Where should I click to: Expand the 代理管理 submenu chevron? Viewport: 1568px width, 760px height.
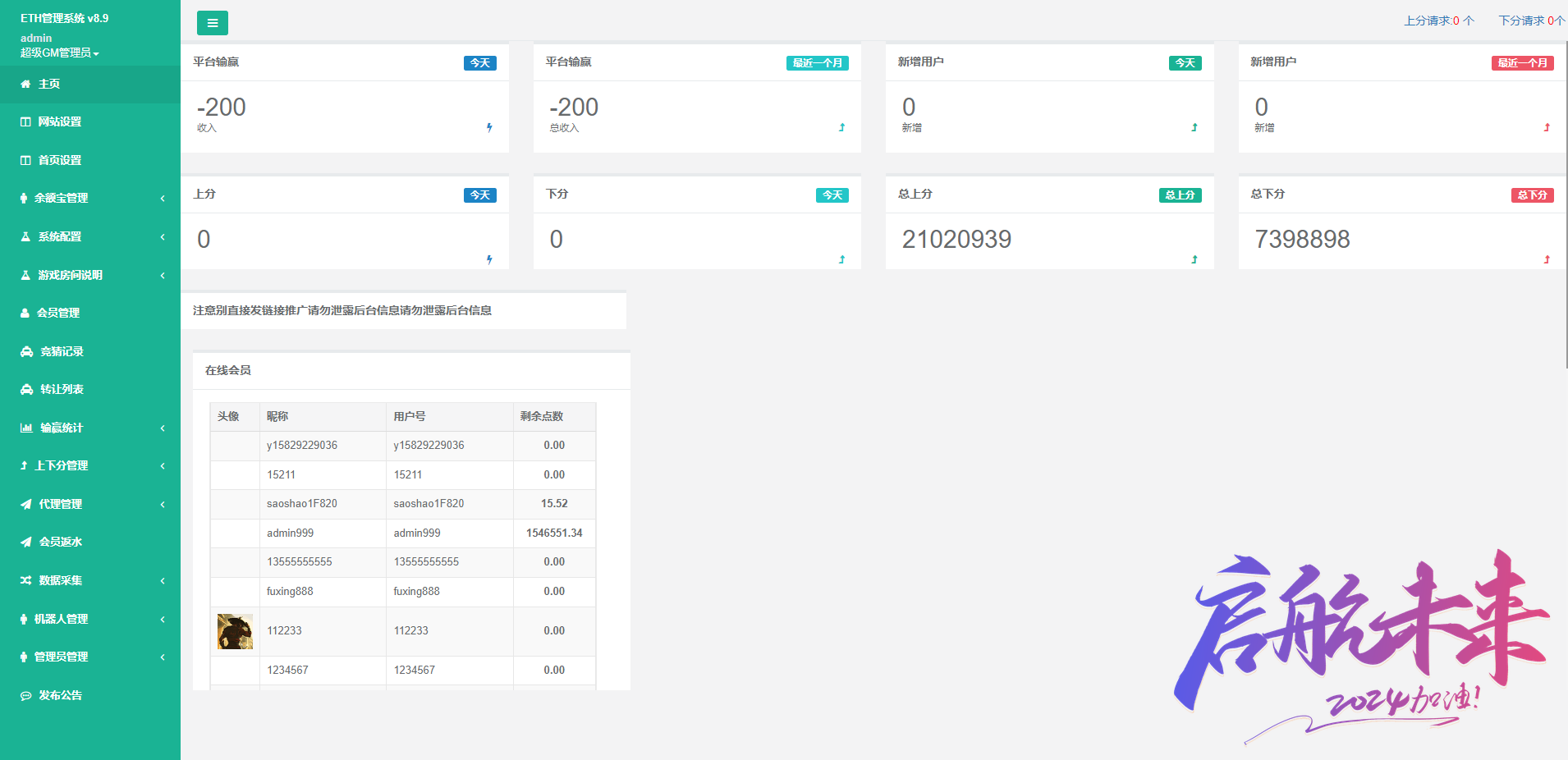163,504
